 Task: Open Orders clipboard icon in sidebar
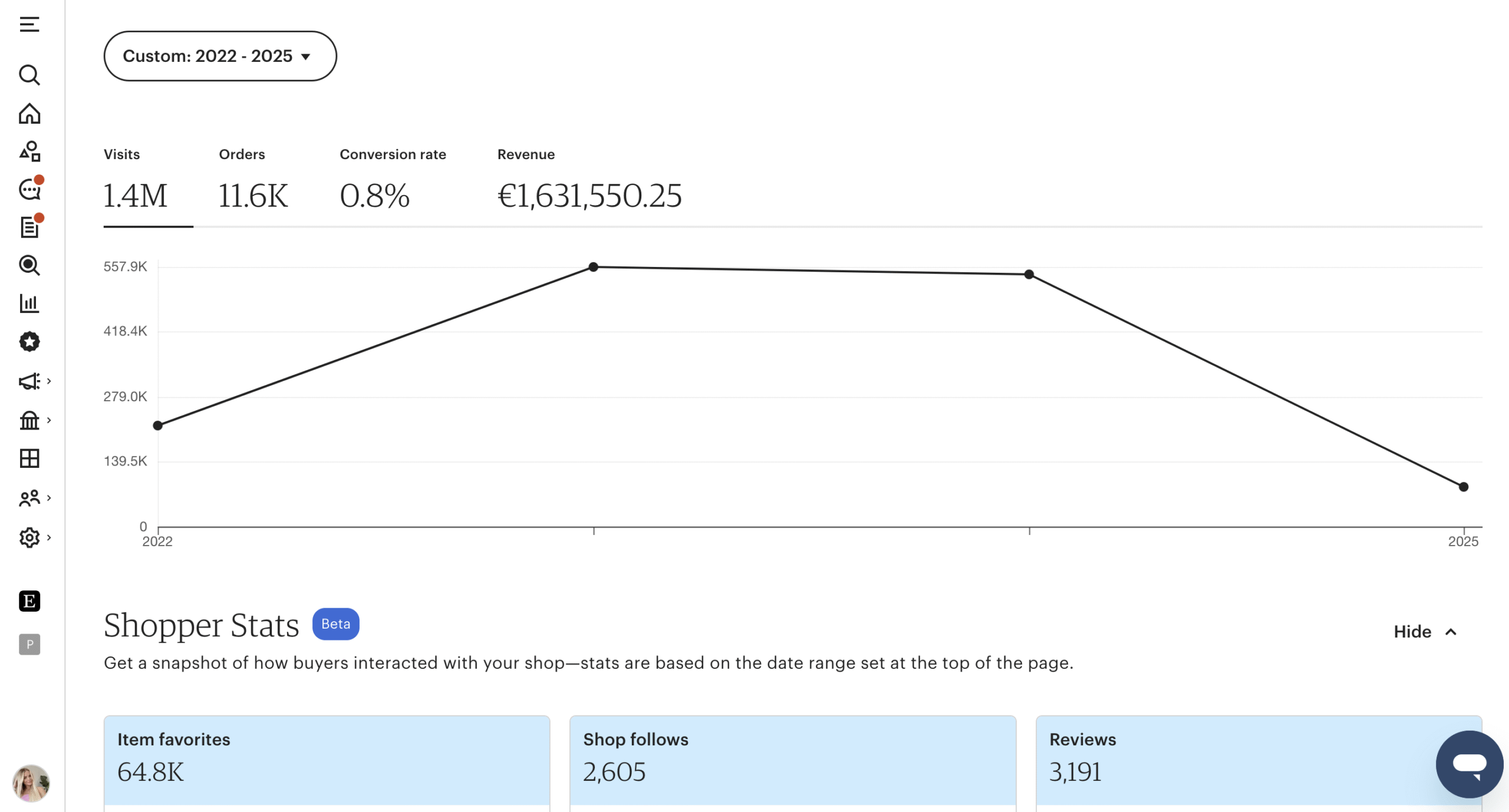(x=29, y=227)
